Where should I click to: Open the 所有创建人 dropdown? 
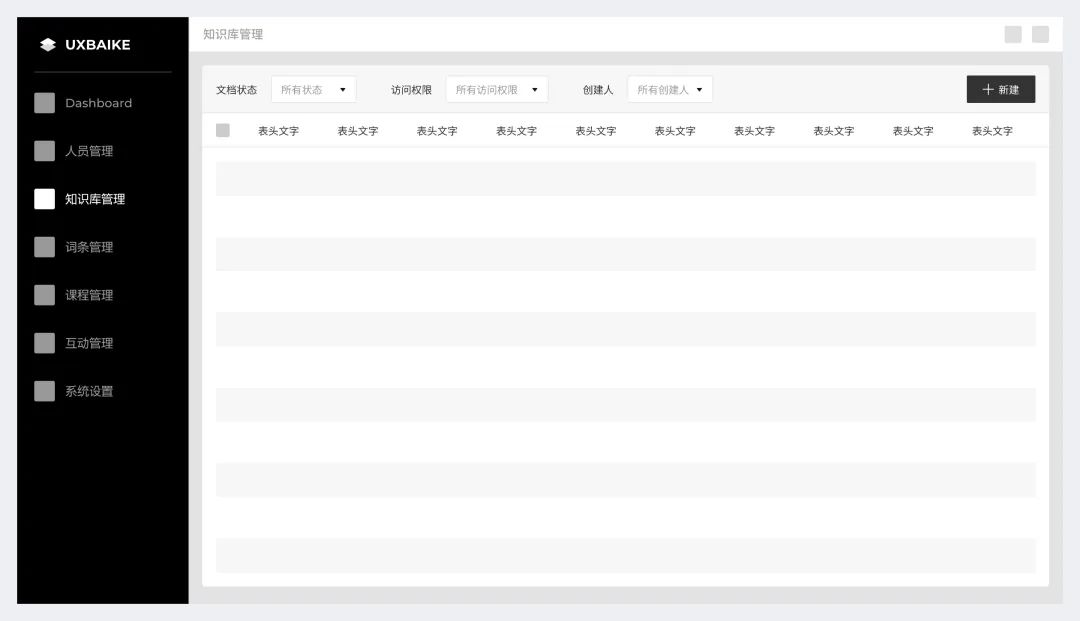(x=668, y=88)
